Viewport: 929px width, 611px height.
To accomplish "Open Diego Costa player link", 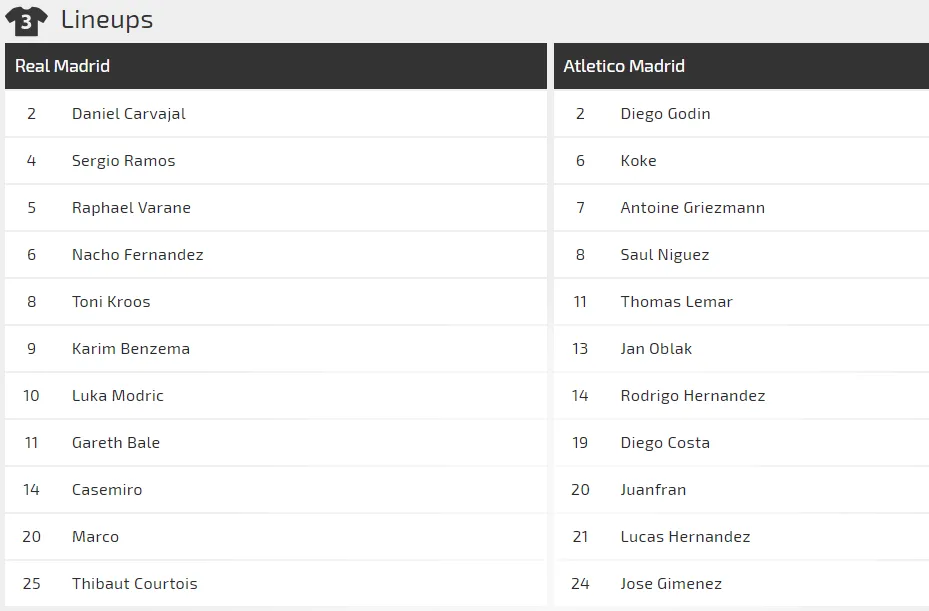I will [665, 443].
